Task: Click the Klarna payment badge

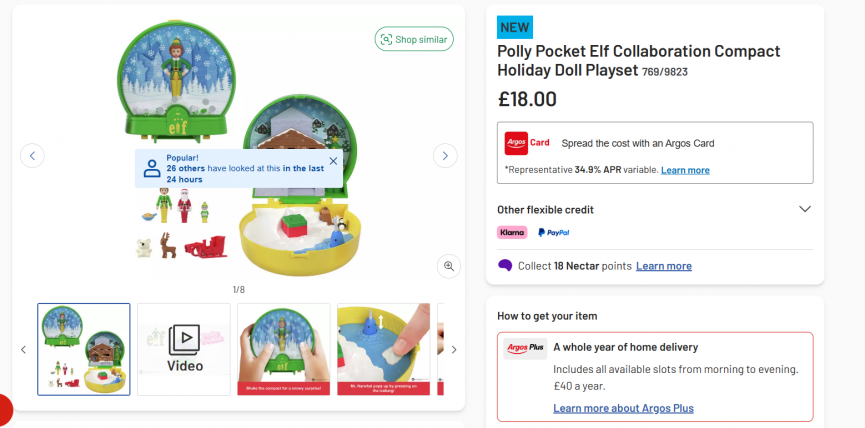Action: pyautogui.click(x=512, y=232)
